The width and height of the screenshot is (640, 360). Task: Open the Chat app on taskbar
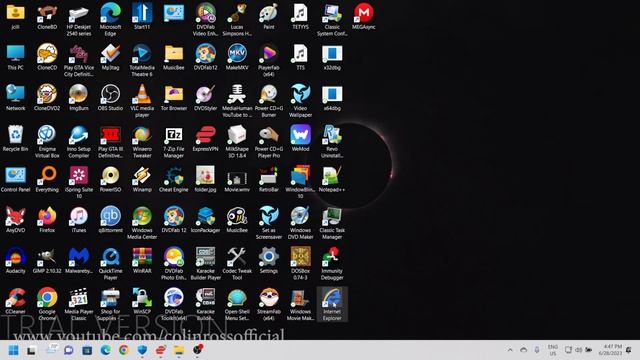click(x=69, y=350)
